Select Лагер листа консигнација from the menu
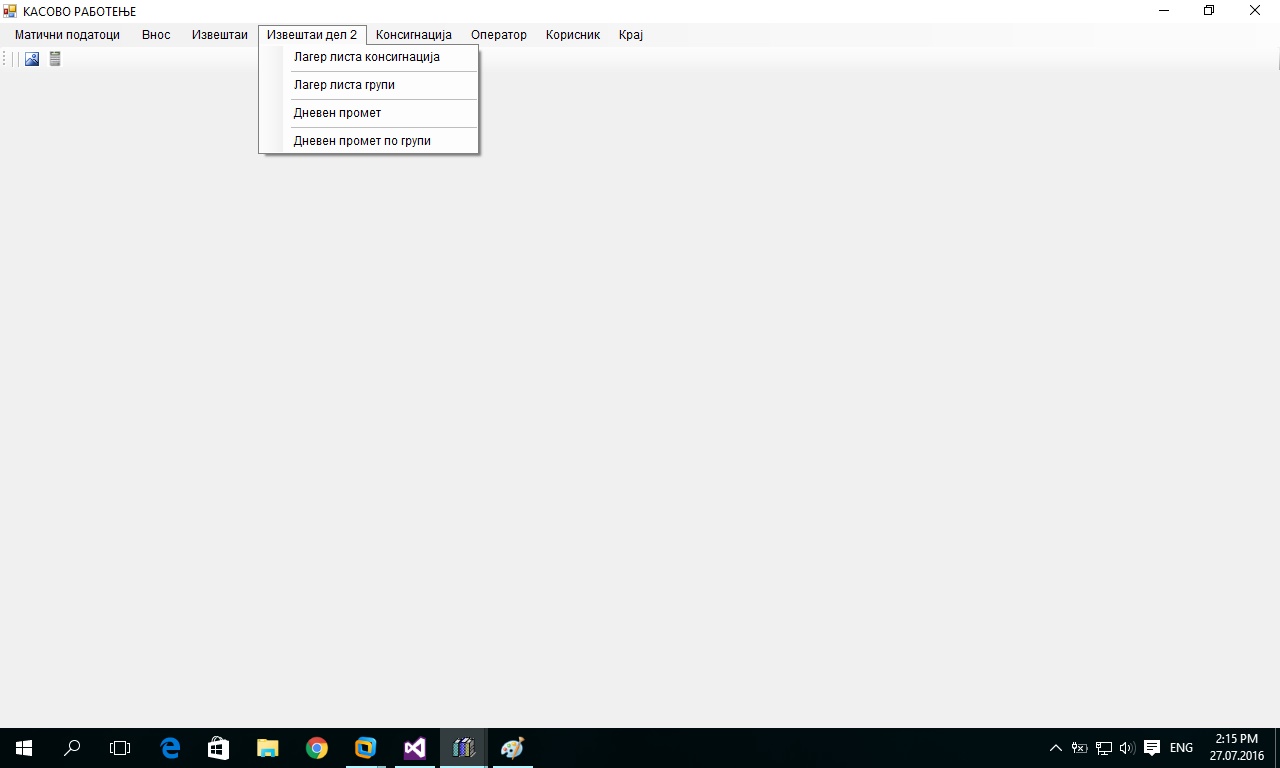 tap(366, 57)
